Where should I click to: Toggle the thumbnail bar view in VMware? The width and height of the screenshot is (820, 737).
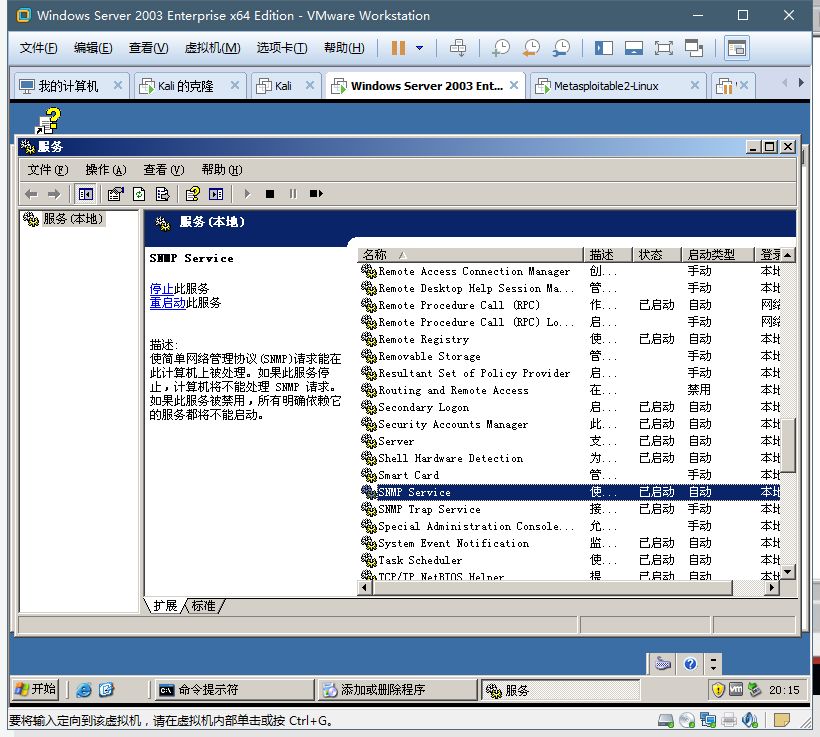[633, 48]
